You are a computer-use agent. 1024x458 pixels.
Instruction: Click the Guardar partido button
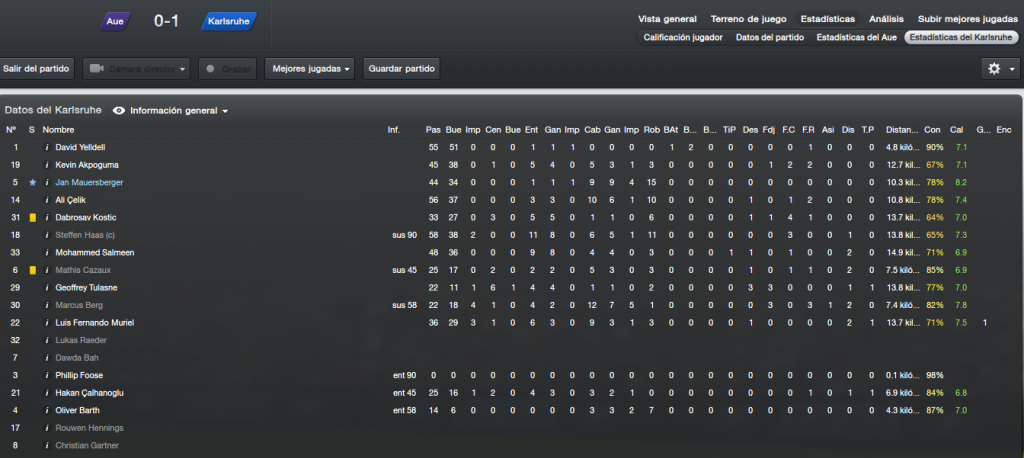402,69
